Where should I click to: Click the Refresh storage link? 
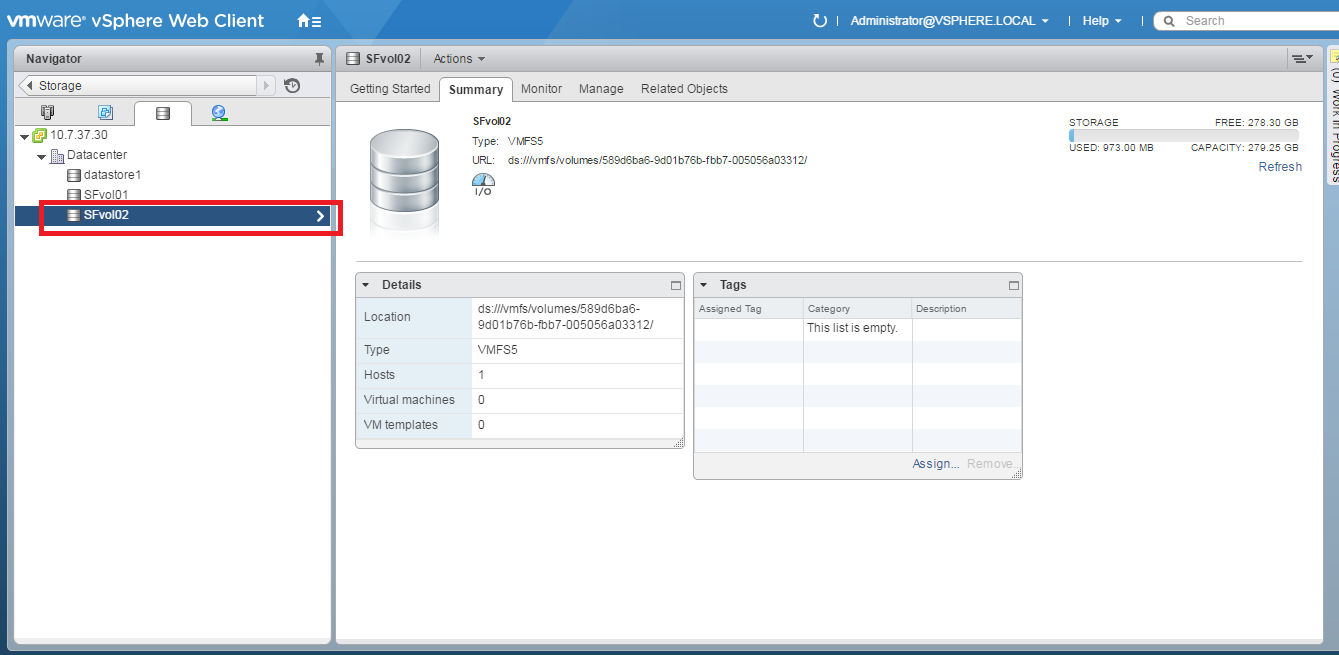click(1280, 167)
